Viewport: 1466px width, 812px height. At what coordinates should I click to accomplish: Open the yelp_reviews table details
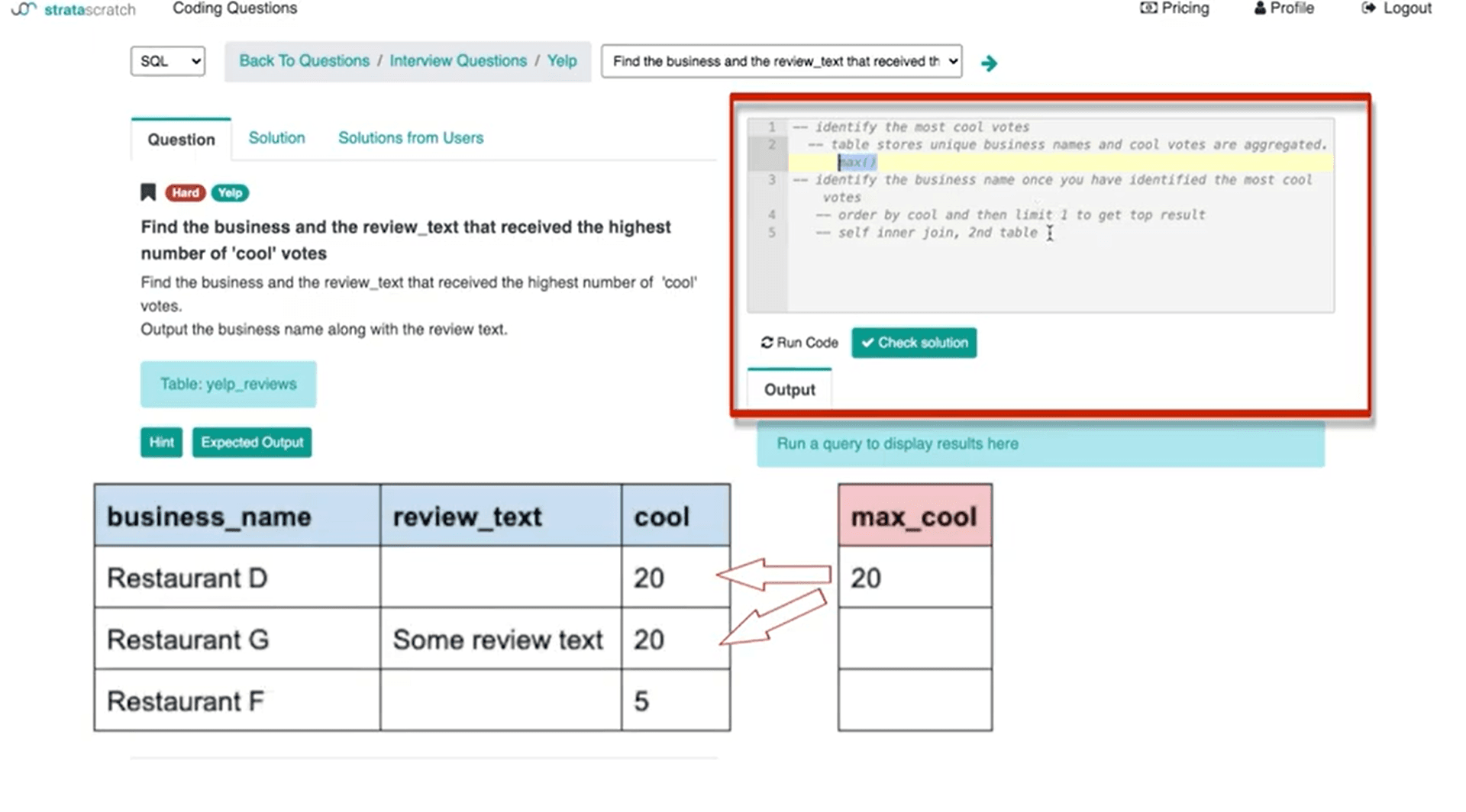(x=228, y=384)
